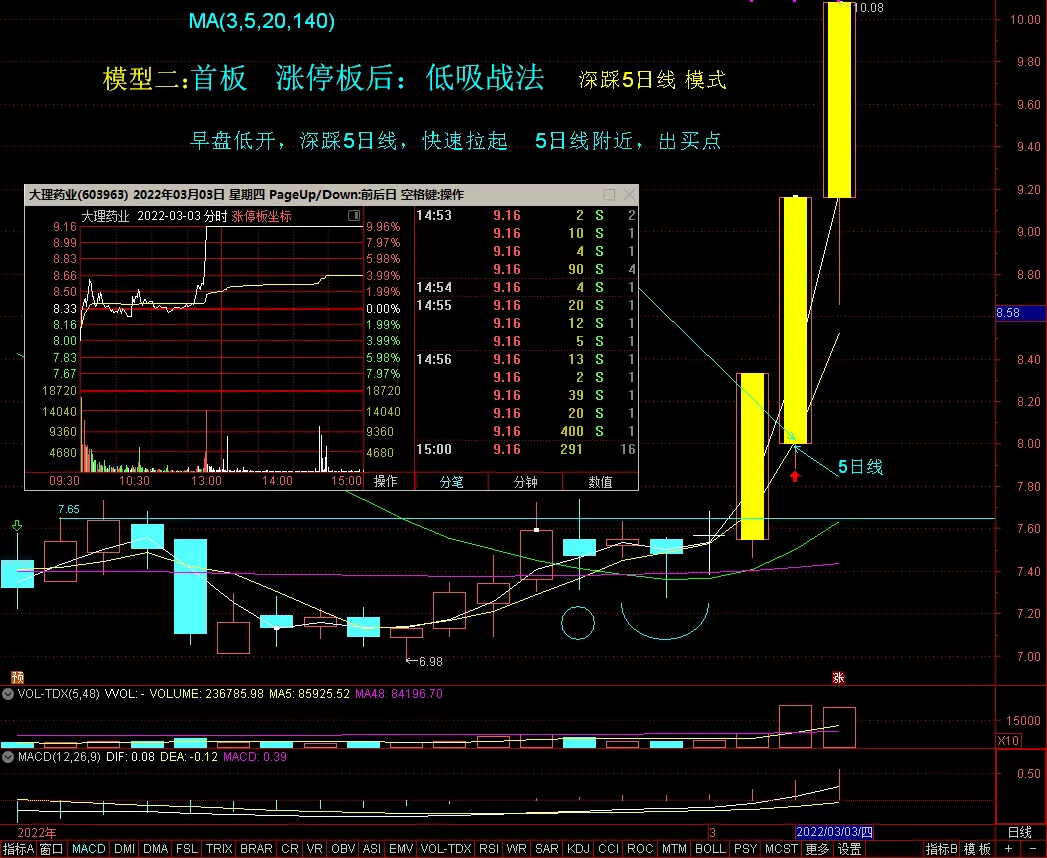Click the minus zoom-out button
The height and width of the screenshot is (858, 1047).
pos(1030,849)
